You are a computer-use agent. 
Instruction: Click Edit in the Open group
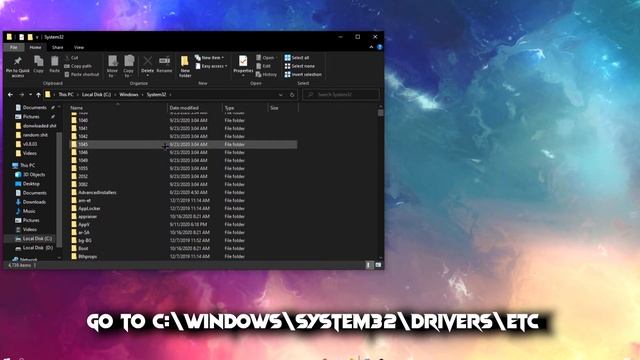pos(263,66)
